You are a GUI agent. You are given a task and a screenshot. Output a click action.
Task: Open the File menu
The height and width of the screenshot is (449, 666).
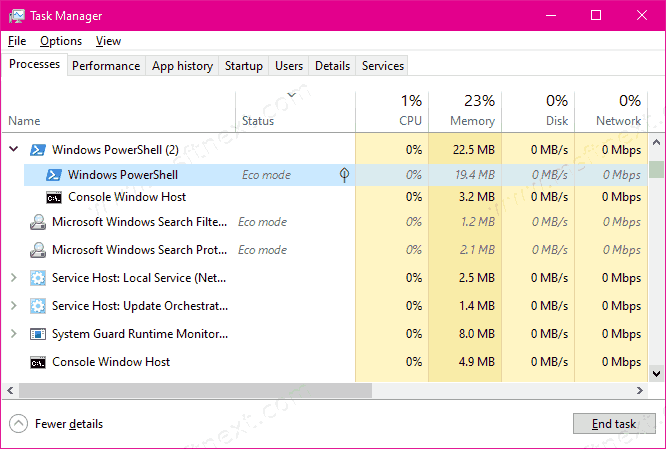coord(17,41)
